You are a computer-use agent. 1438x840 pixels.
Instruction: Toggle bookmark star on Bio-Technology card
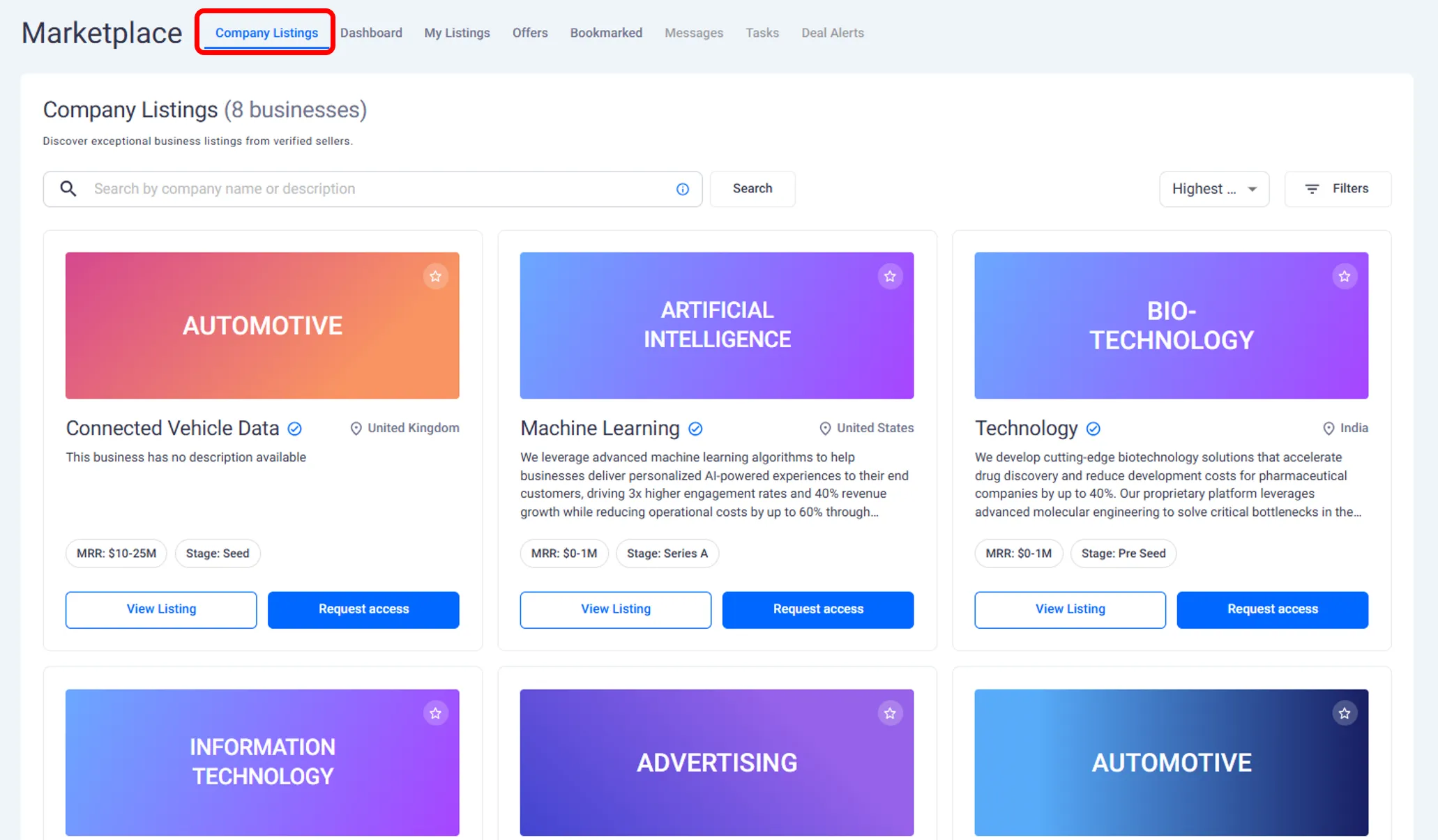(1344, 276)
